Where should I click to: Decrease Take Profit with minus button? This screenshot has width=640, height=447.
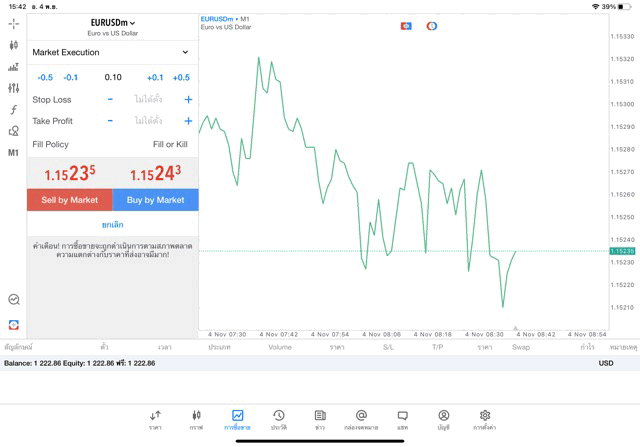[x=110, y=121]
